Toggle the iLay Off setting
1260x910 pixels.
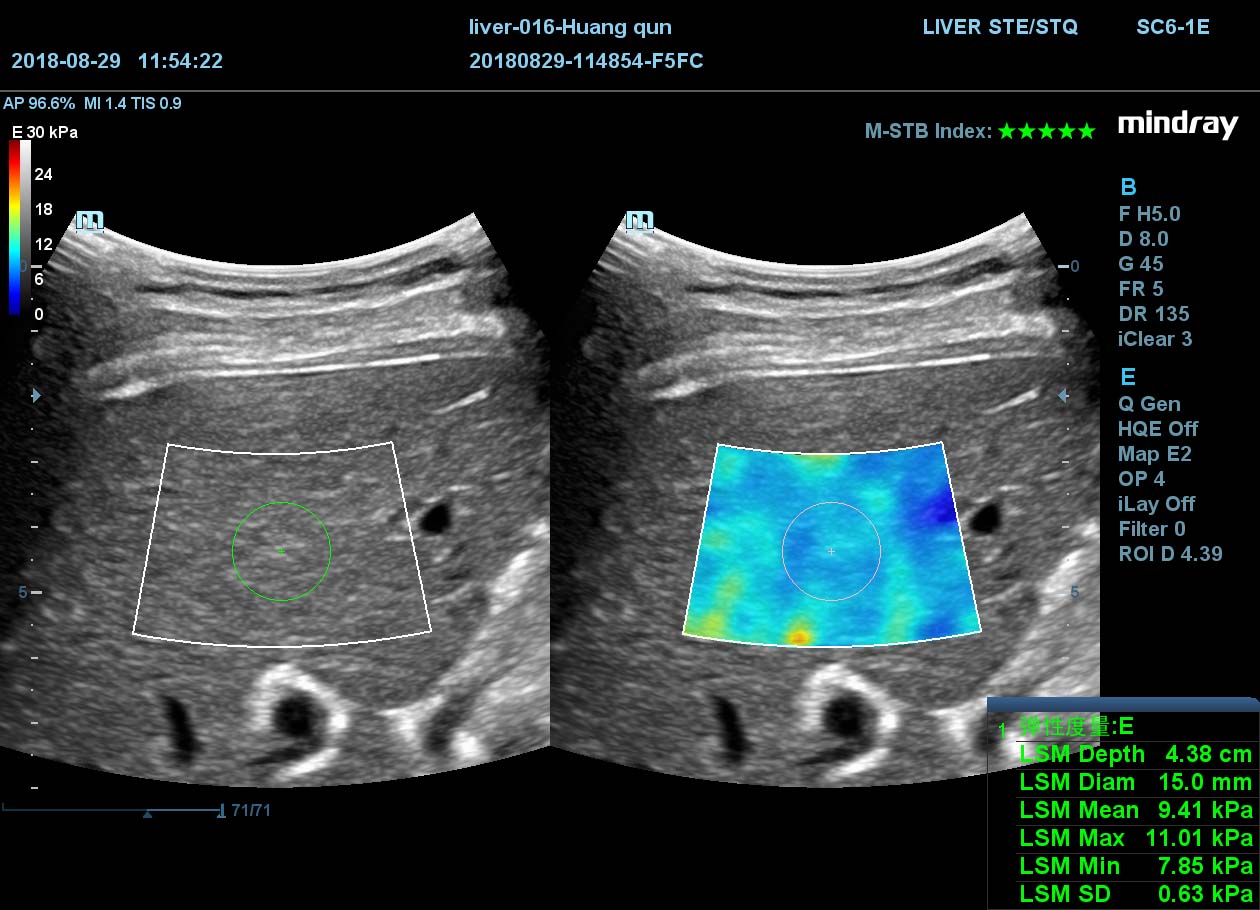tap(1156, 504)
